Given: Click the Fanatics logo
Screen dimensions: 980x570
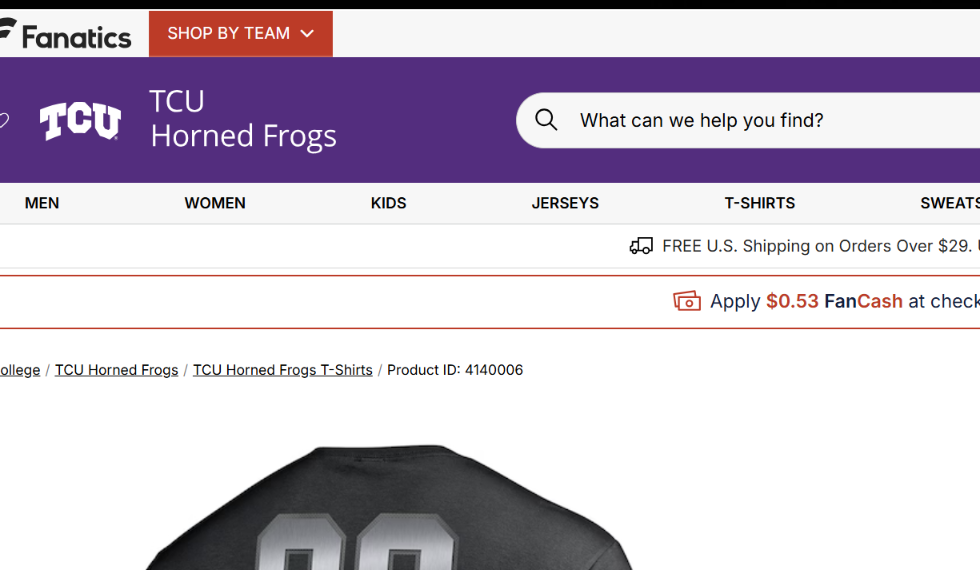Looking at the screenshot, I should coord(66,34).
